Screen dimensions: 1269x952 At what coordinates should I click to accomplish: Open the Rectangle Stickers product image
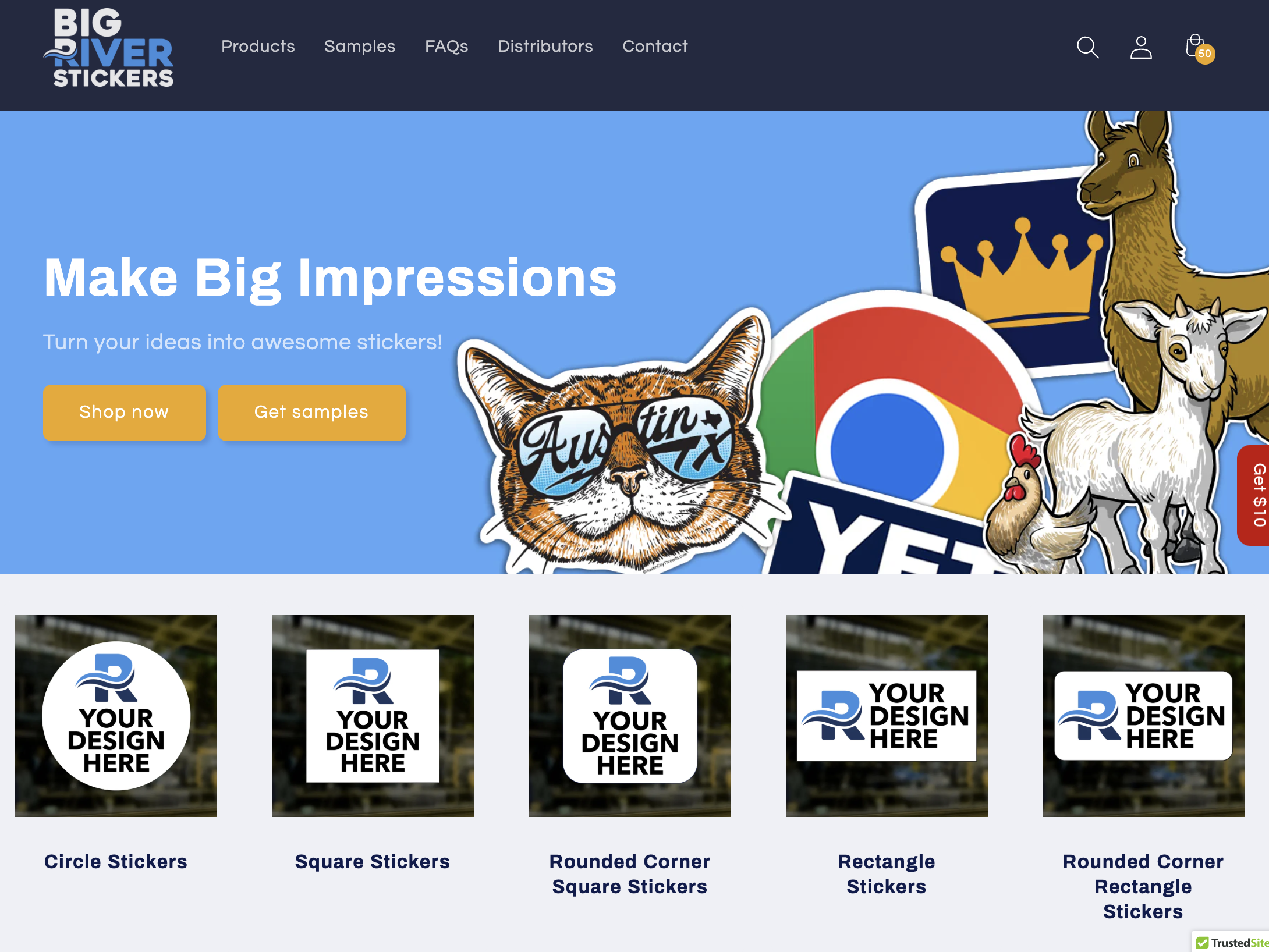pyautogui.click(x=887, y=716)
